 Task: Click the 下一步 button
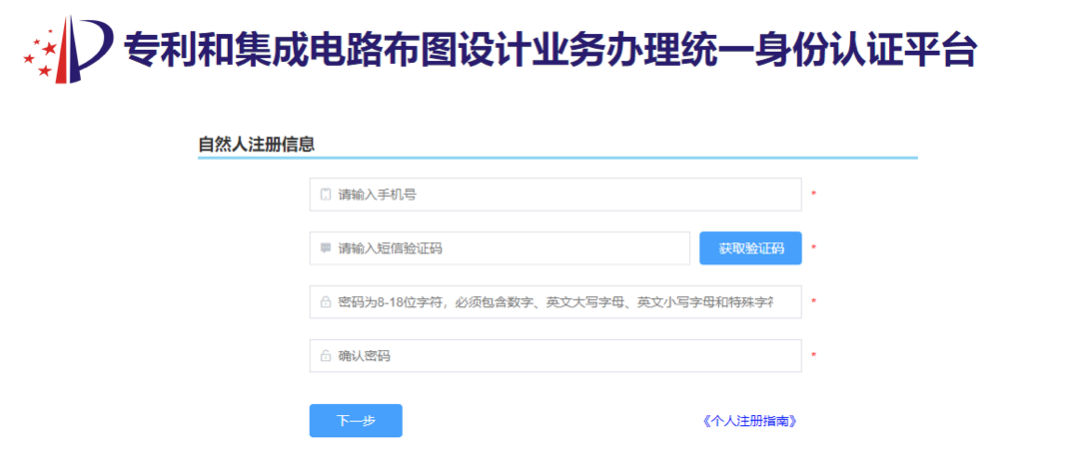[355, 421]
